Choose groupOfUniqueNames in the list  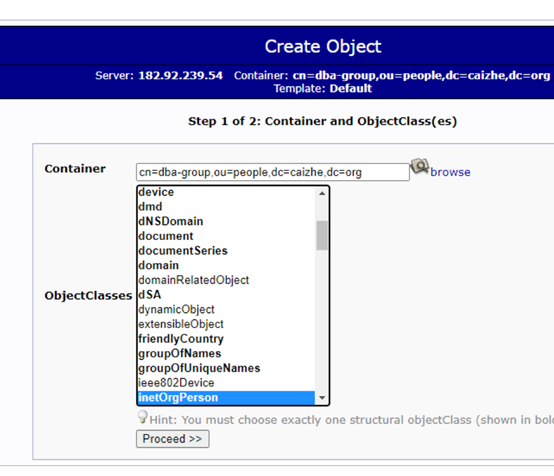[x=226, y=368]
